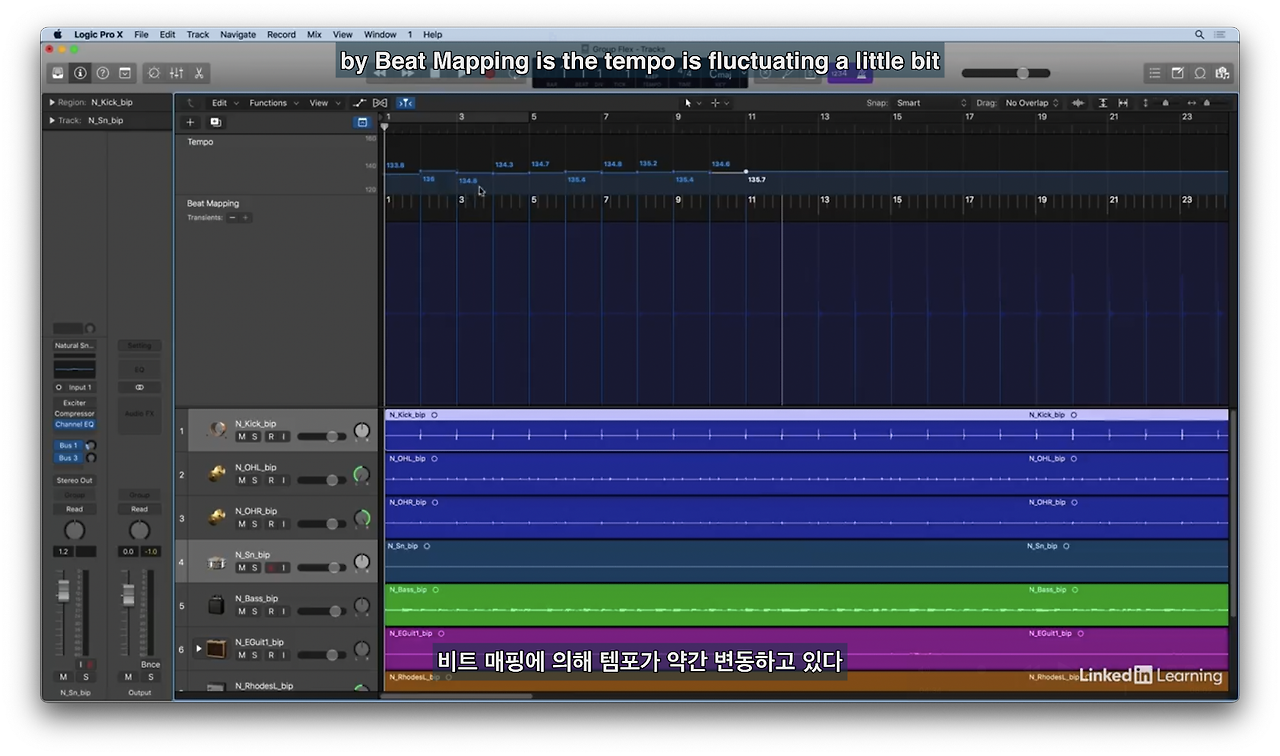
Task: Open the Window menu
Action: click(x=380, y=34)
